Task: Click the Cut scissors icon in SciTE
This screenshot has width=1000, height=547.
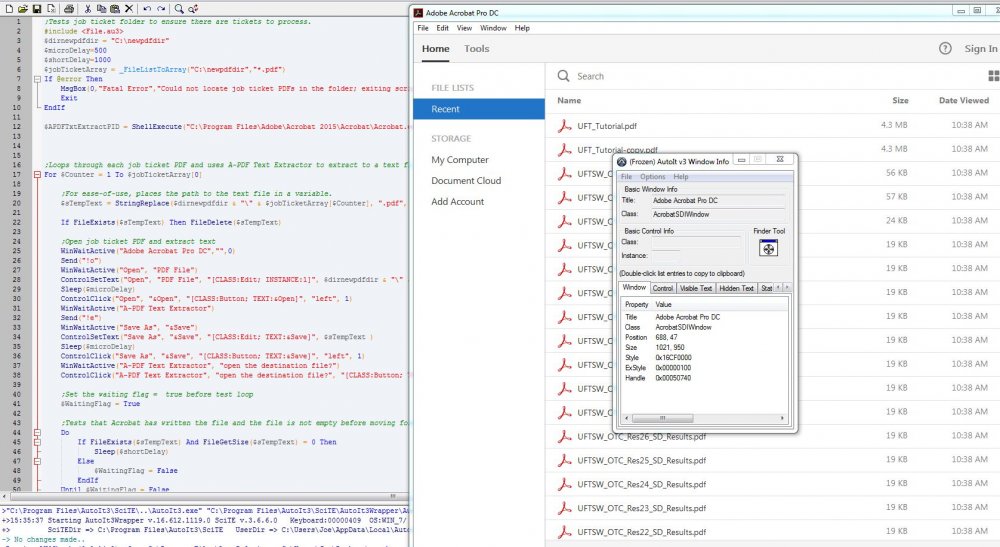Action: (x=87, y=8)
